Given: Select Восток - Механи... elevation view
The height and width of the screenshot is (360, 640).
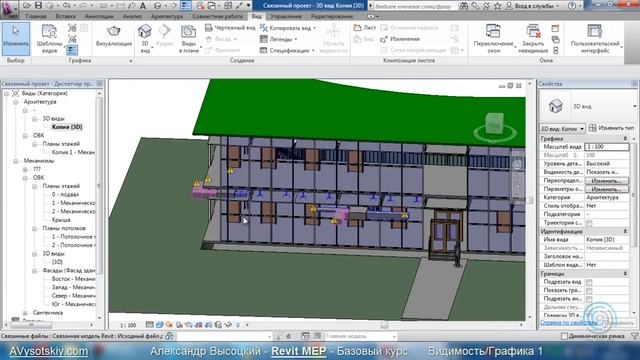Looking at the screenshot, I should [x=73, y=279].
